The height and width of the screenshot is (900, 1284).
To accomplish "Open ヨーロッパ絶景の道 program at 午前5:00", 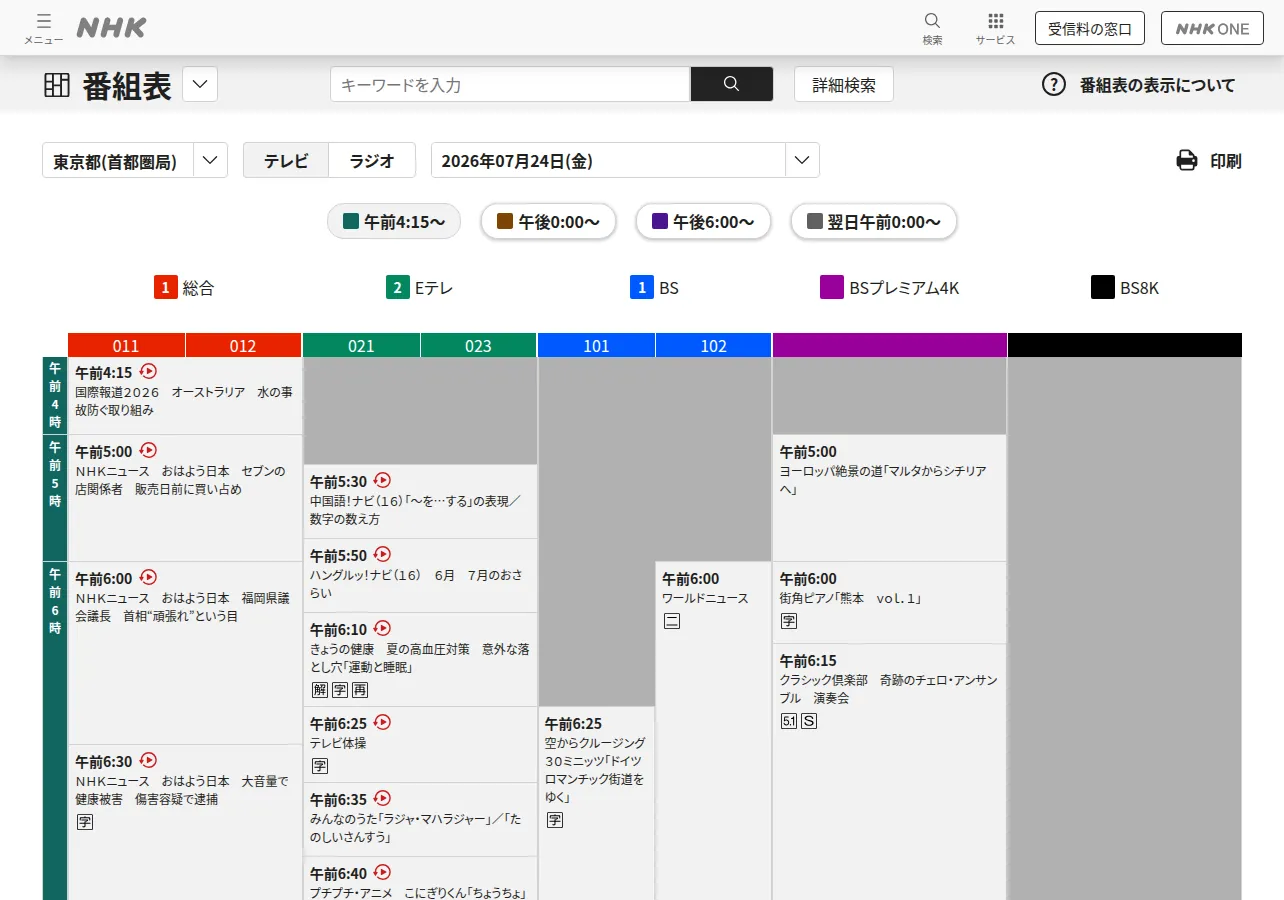I will (889, 498).
